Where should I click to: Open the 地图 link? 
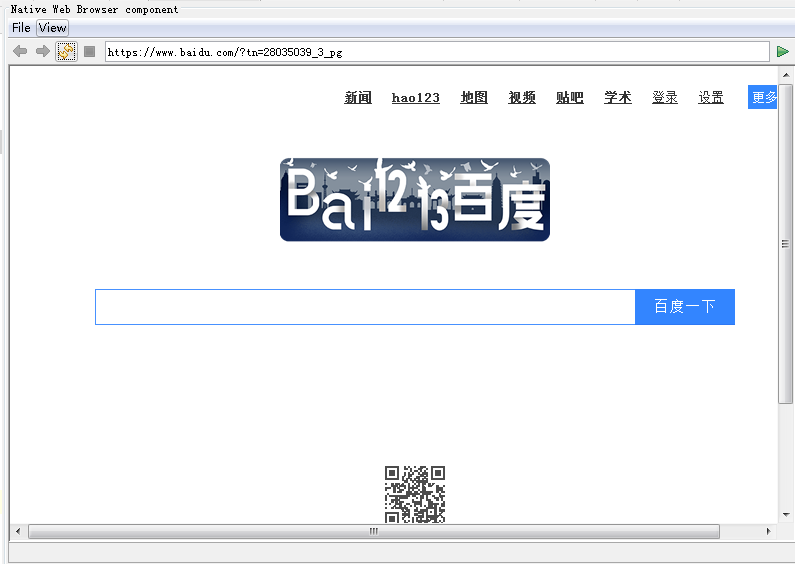[474, 97]
